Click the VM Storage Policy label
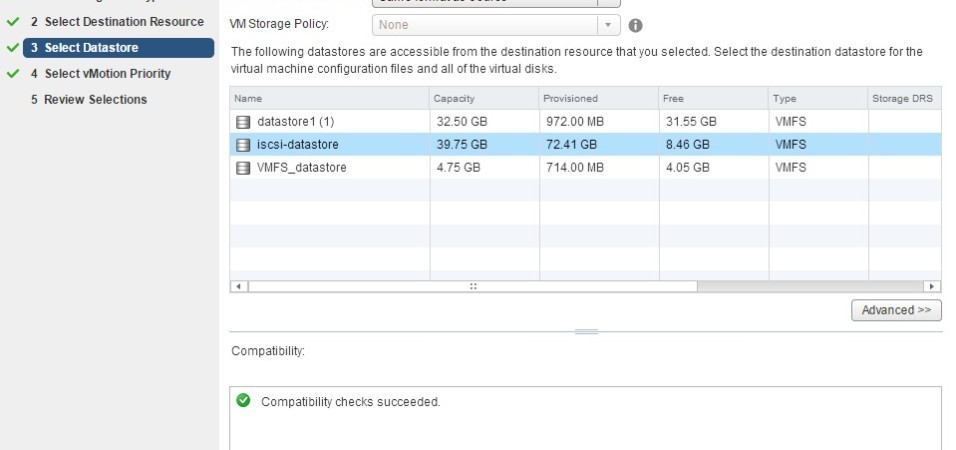This screenshot has width=956, height=450. (x=279, y=24)
